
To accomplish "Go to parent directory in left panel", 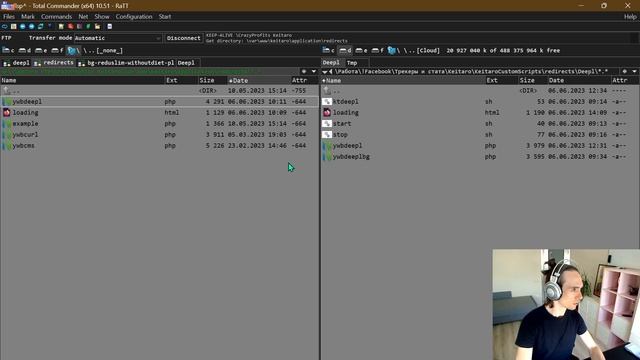I will (91, 51).
